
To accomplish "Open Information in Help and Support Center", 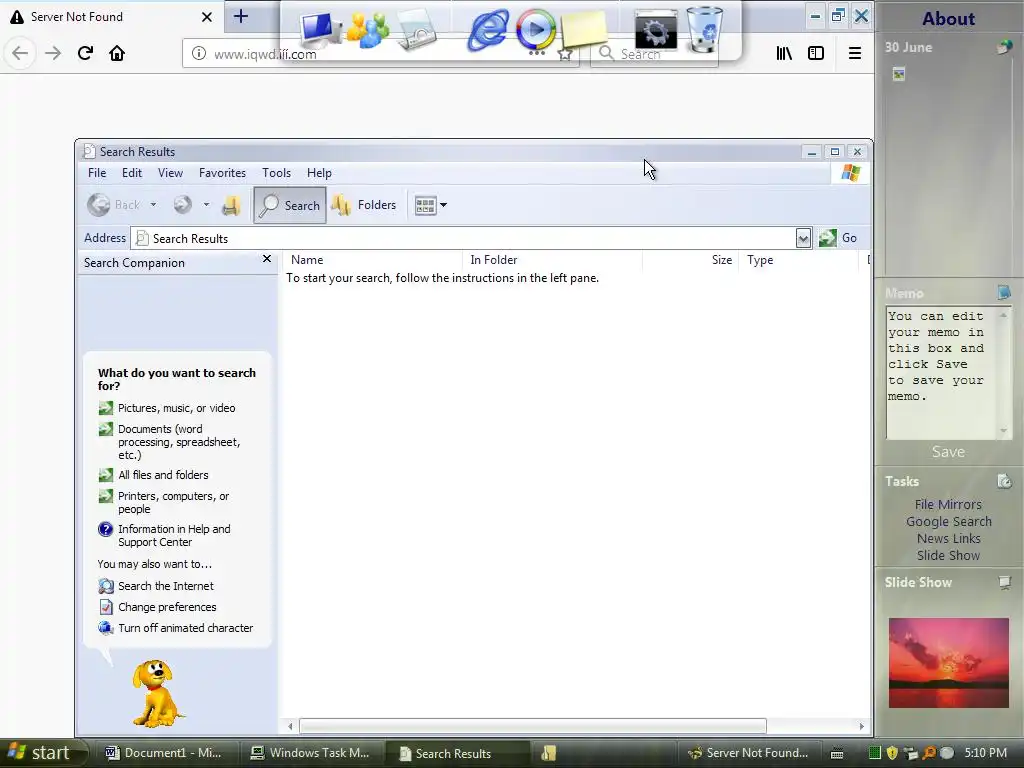I will 174,536.
